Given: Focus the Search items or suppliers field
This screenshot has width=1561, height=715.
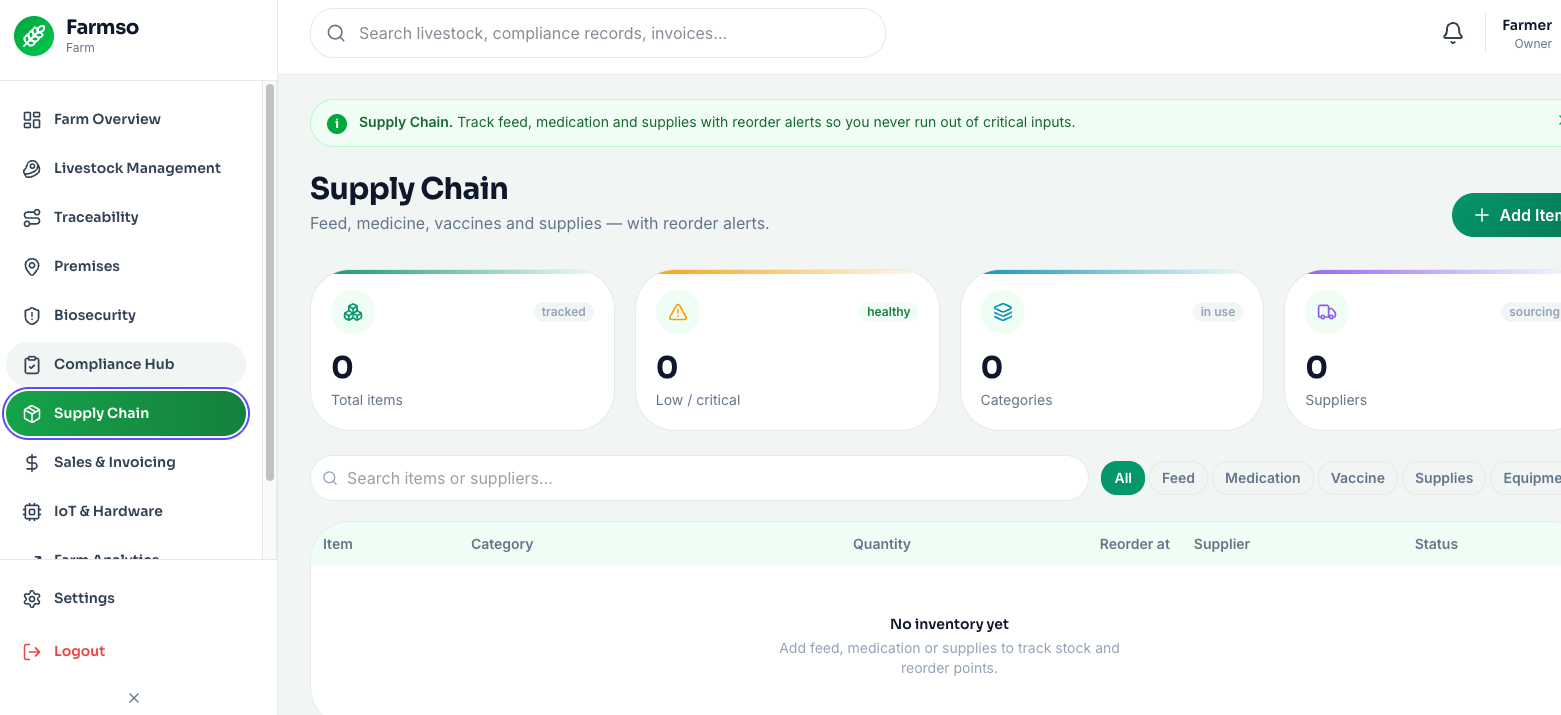Looking at the screenshot, I should (699, 478).
